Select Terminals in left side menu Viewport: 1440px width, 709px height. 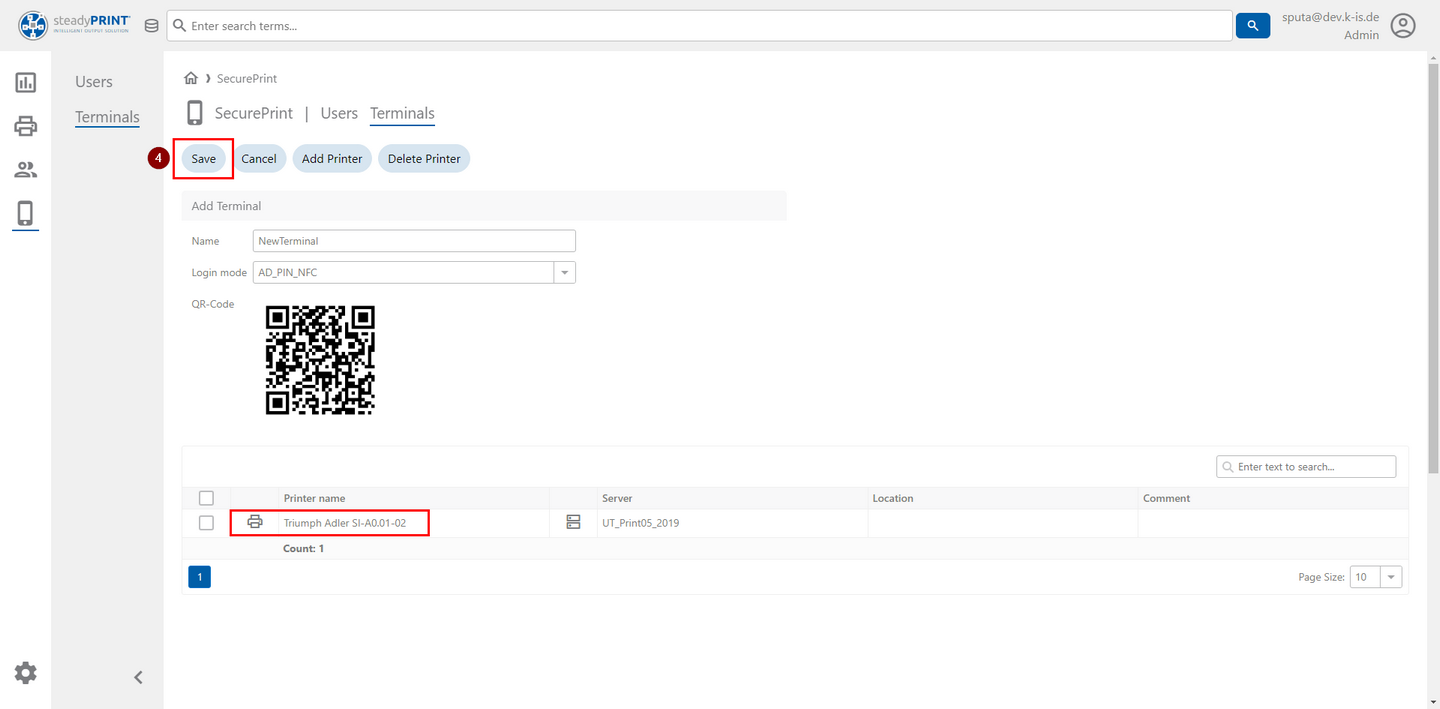107,117
